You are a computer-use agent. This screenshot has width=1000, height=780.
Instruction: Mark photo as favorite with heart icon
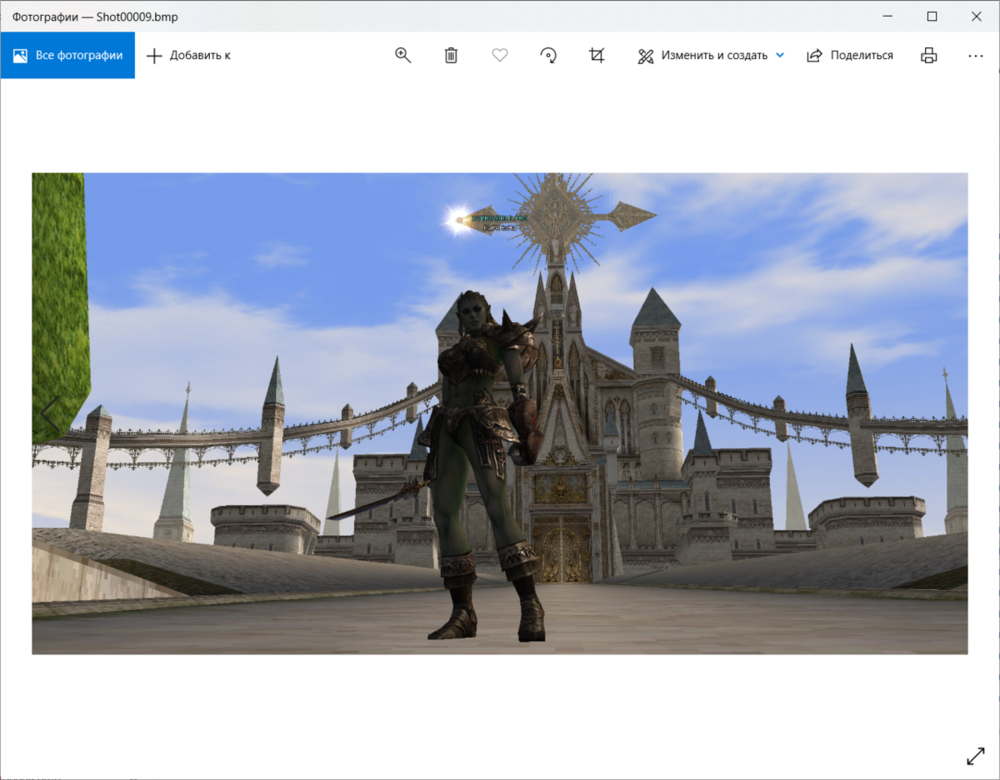pos(500,55)
